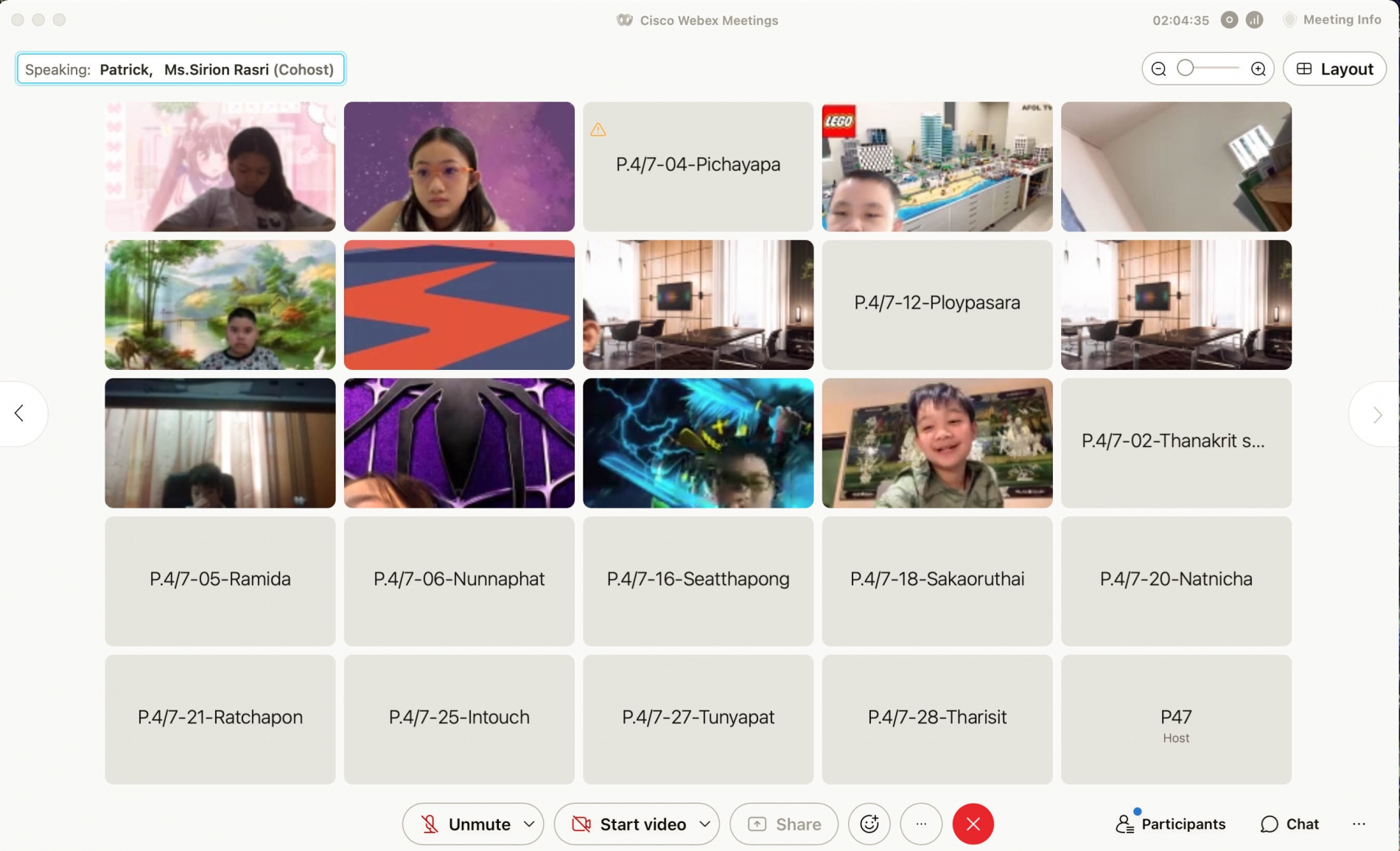Click warning icon on Pichayapa tile
The width and height of the screenshot is (1400, 851).
(598, 130)
